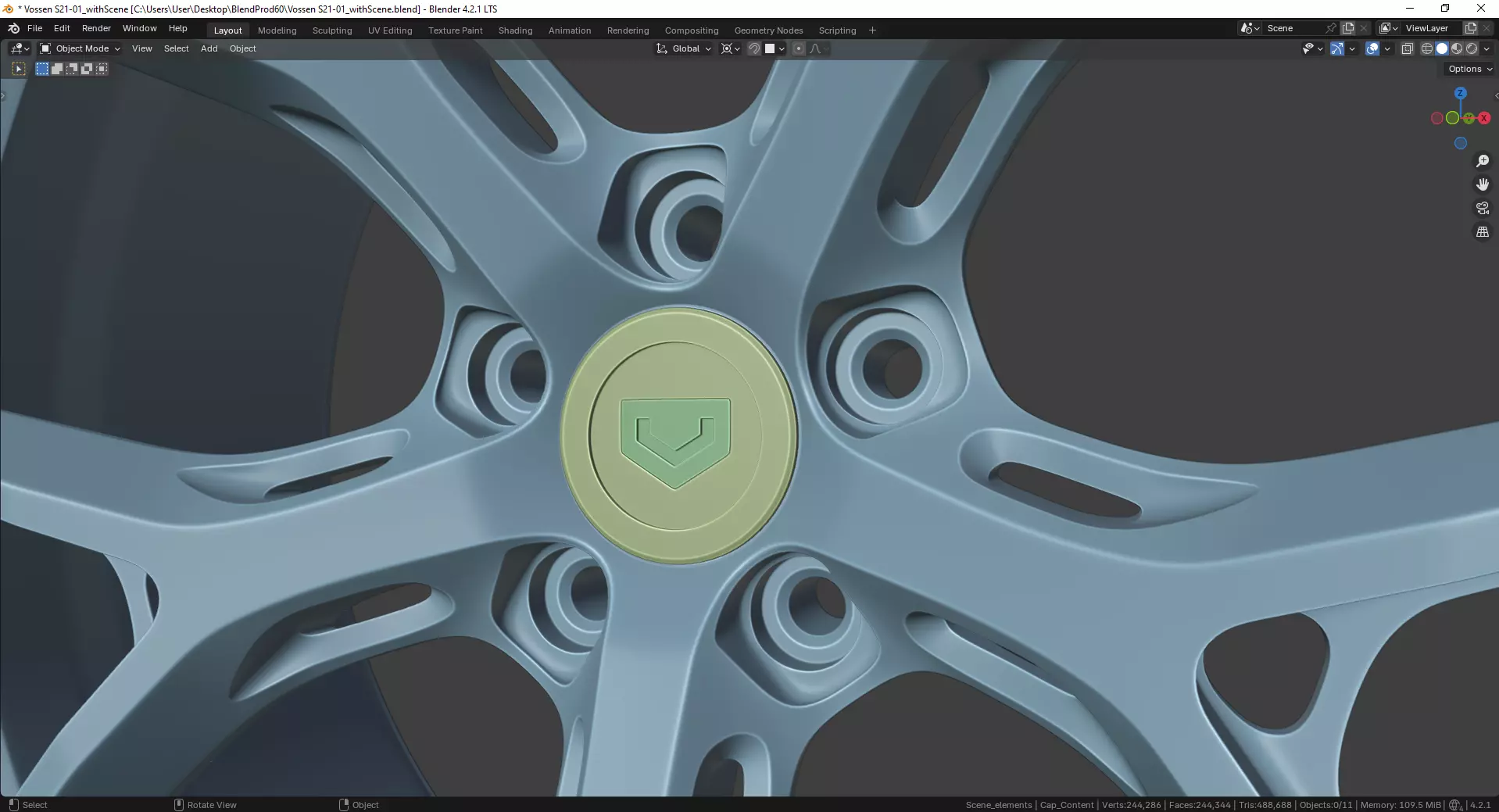Viewport: 1499px width, 812px height.
Task: Switch to solid viewport shading
Action: click(x=1442, y=48)
